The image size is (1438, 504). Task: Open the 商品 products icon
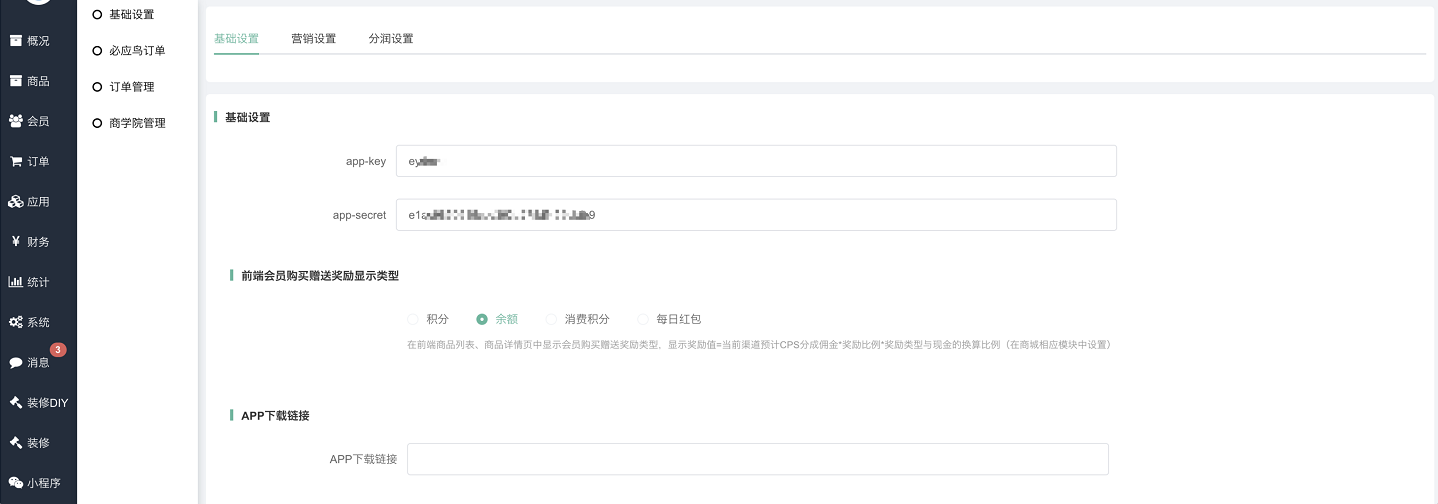pyautogui.click(x=15, y=81)
